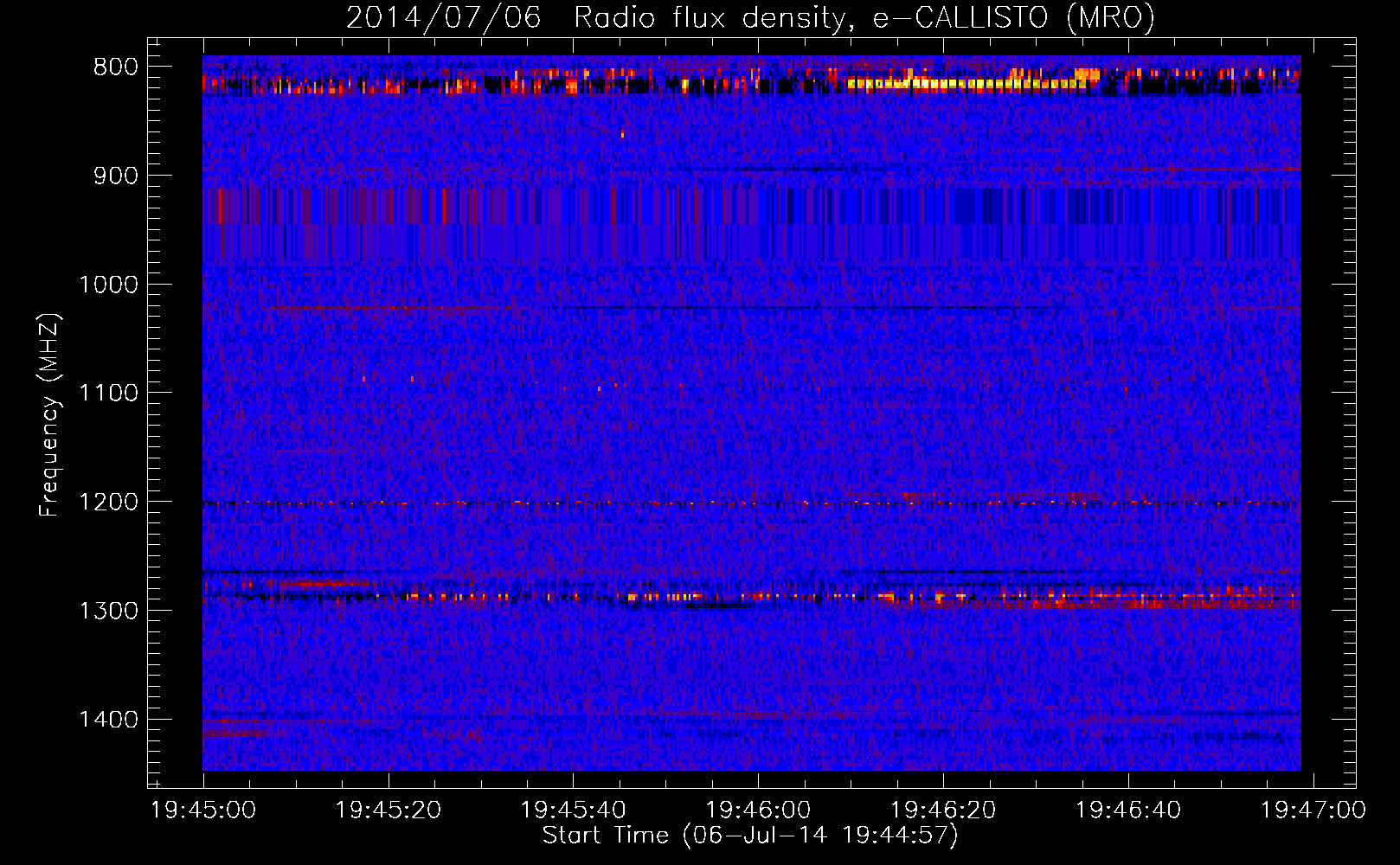Click the 1300 frequency tick label
The height and width of the screenshot is (865, 1400).
click(x=108, y=611)
